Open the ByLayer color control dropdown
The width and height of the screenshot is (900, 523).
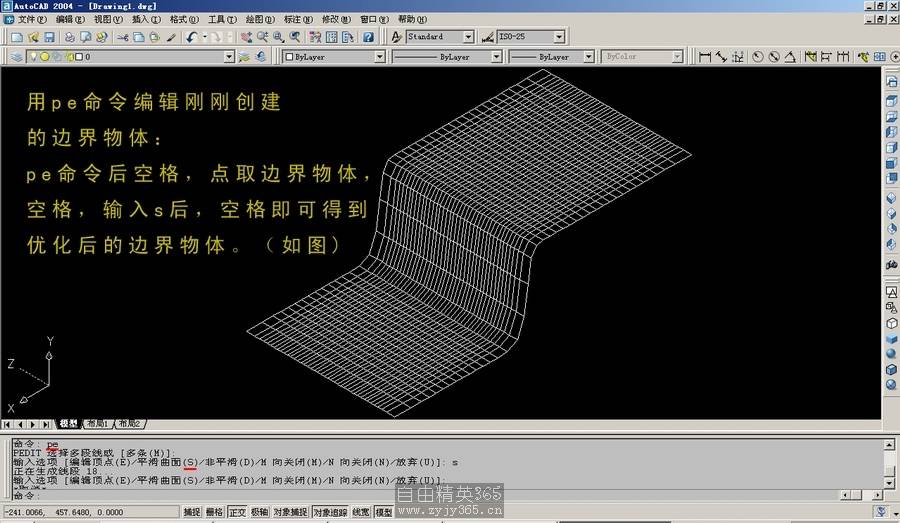click(x=379, y=57)
